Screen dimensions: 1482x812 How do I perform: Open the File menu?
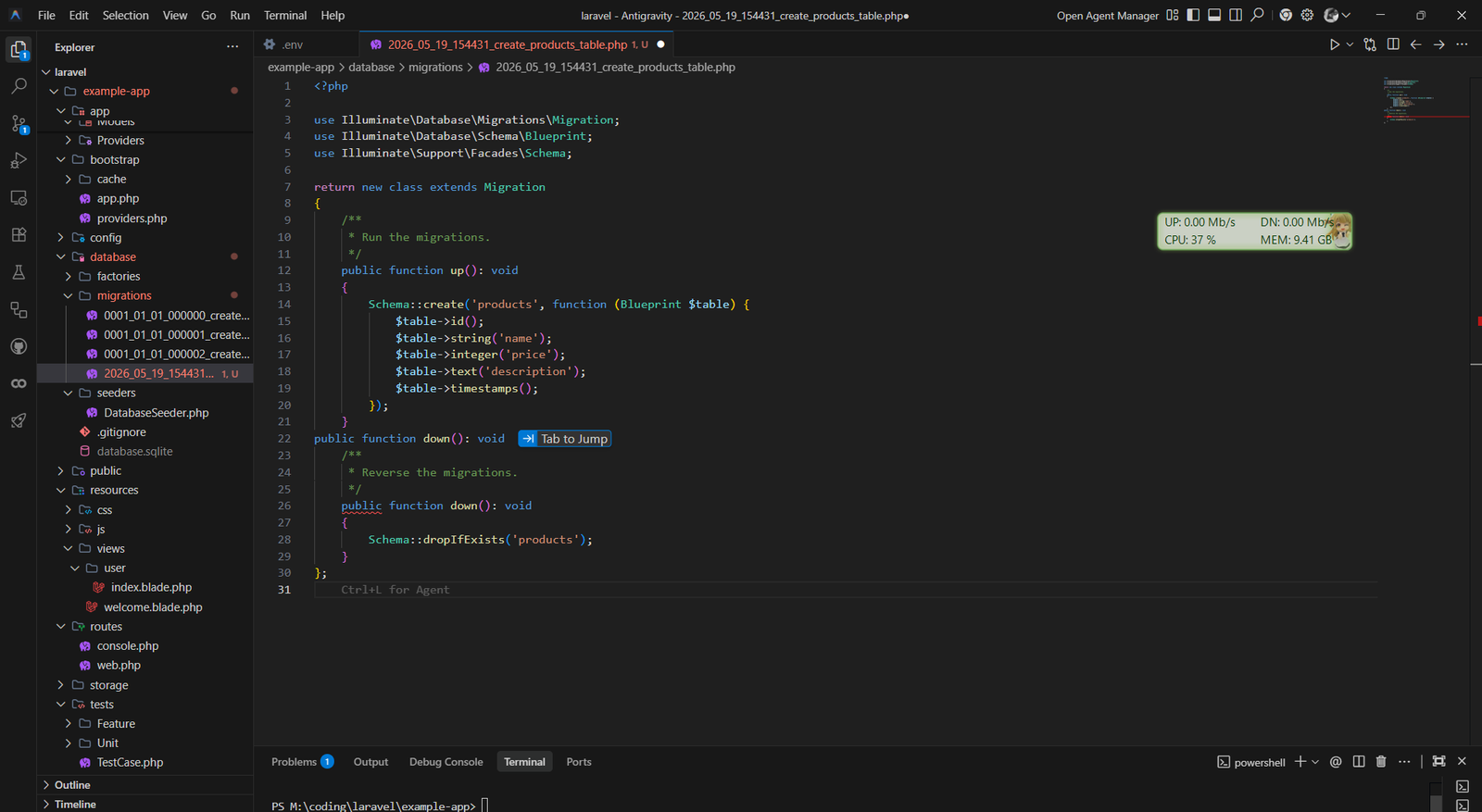(x=46, y=15)
